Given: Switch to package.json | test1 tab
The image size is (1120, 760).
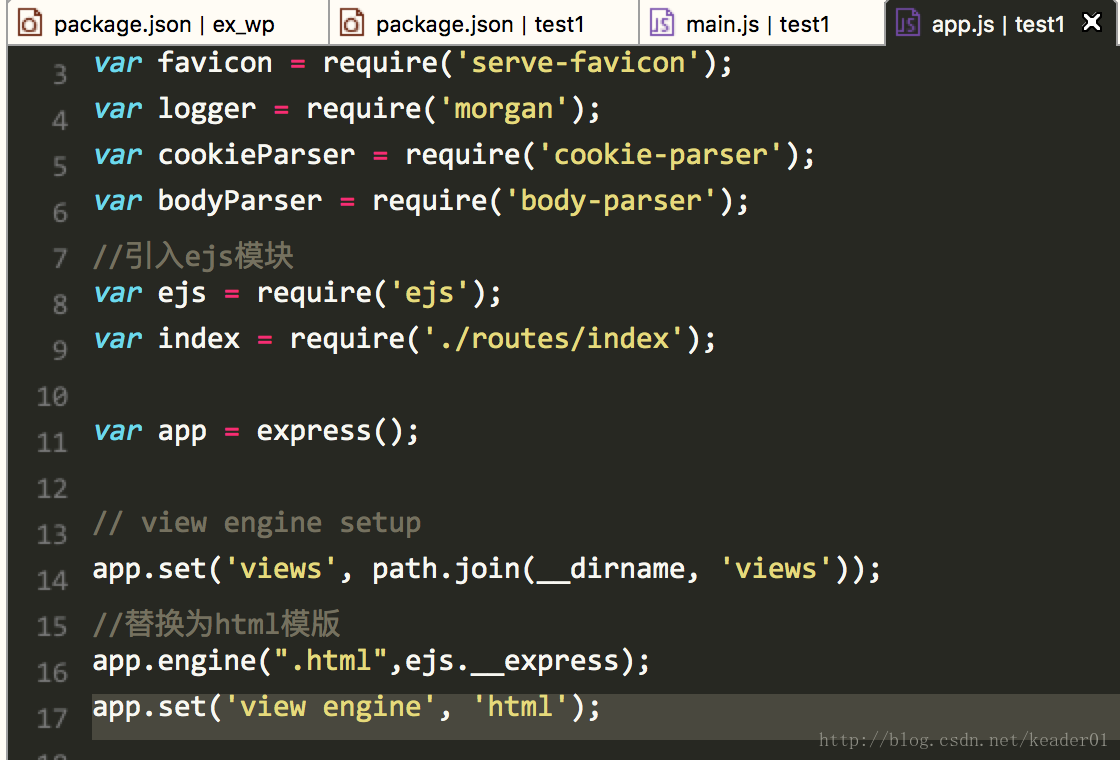Looking at the screenshot, I should click(x=484, y=24).
